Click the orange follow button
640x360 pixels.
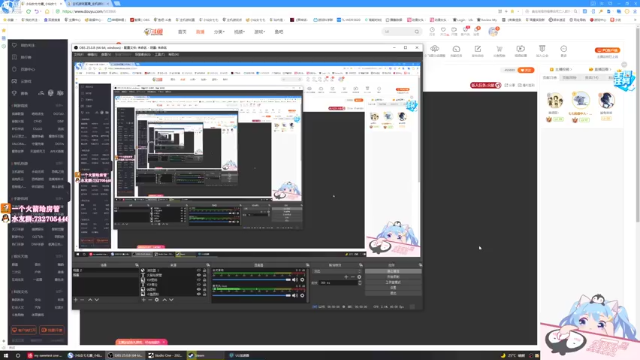point(526,70)
